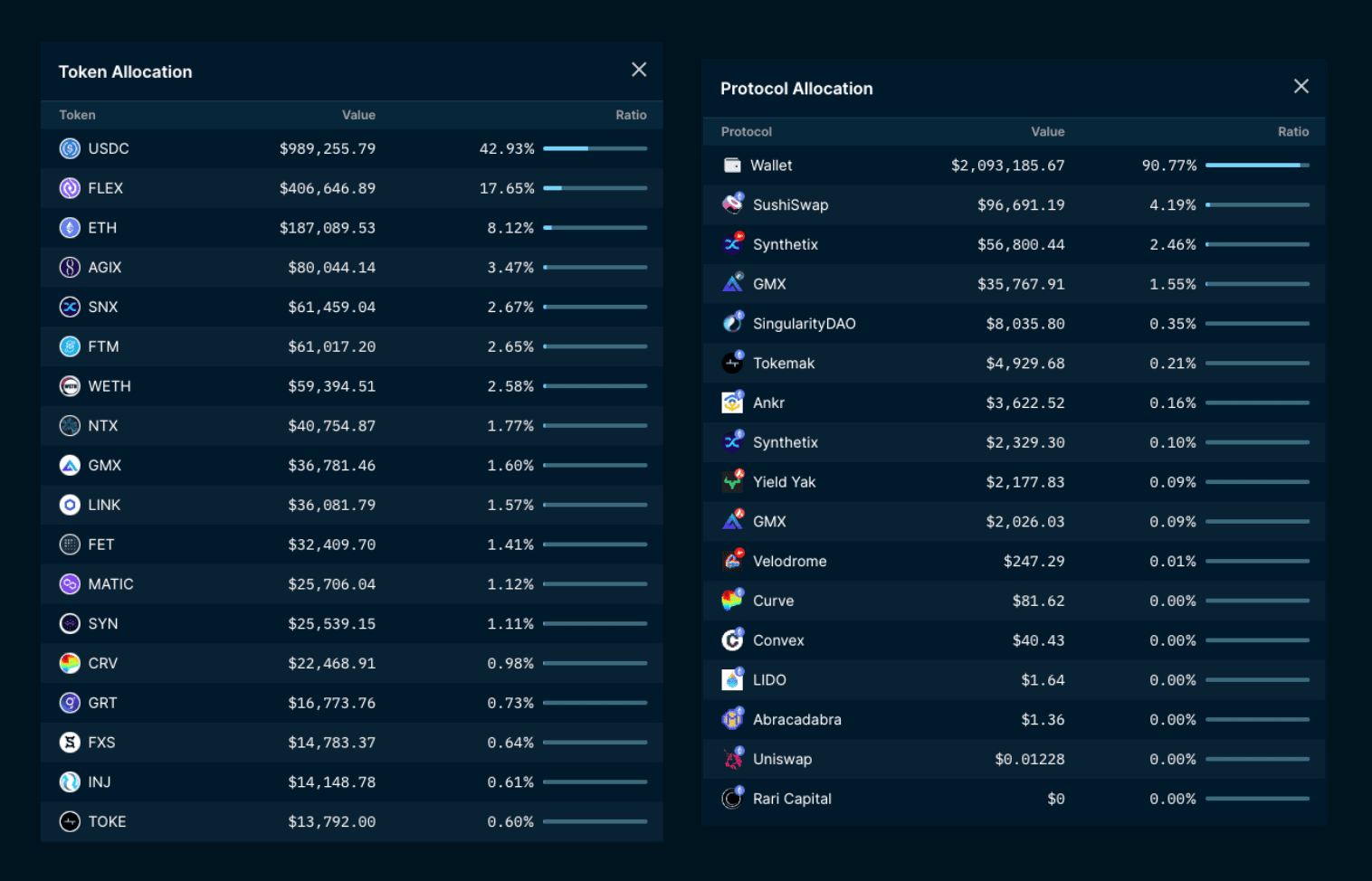
Task: Click the LINK token icon
Action: point(70,505)
